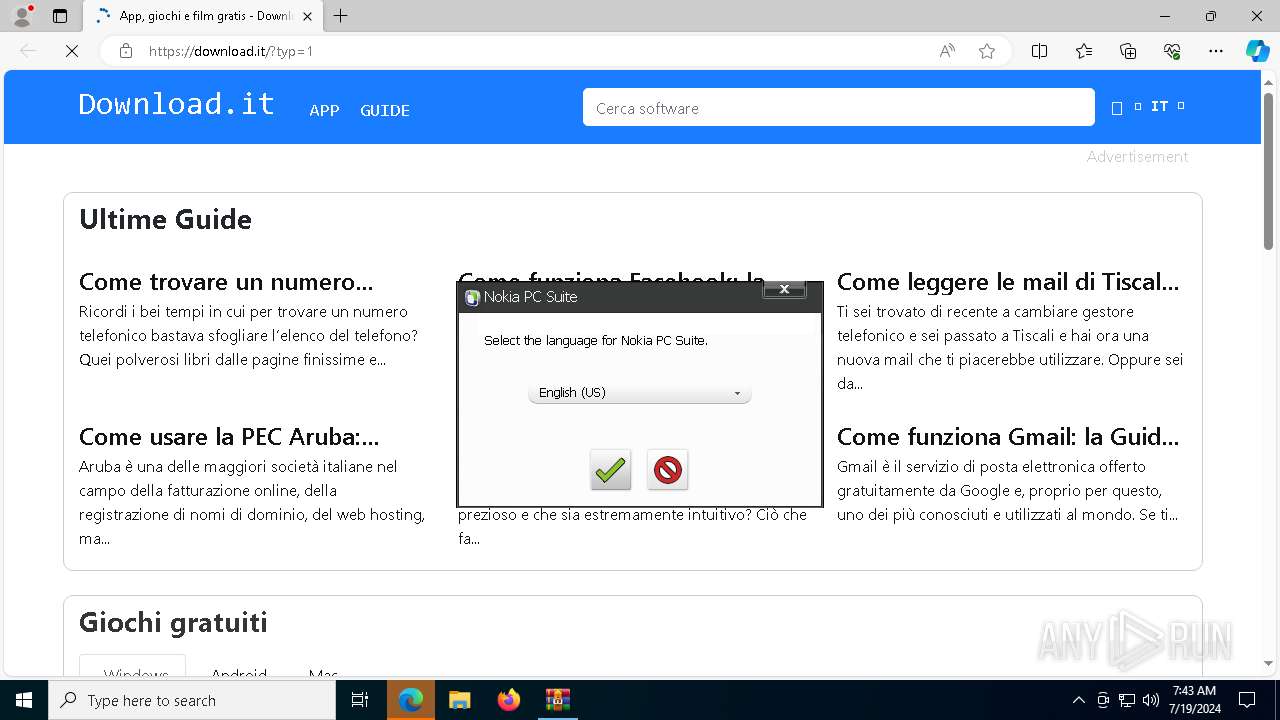Click the Cerca software search field

[x=839, y=108]
